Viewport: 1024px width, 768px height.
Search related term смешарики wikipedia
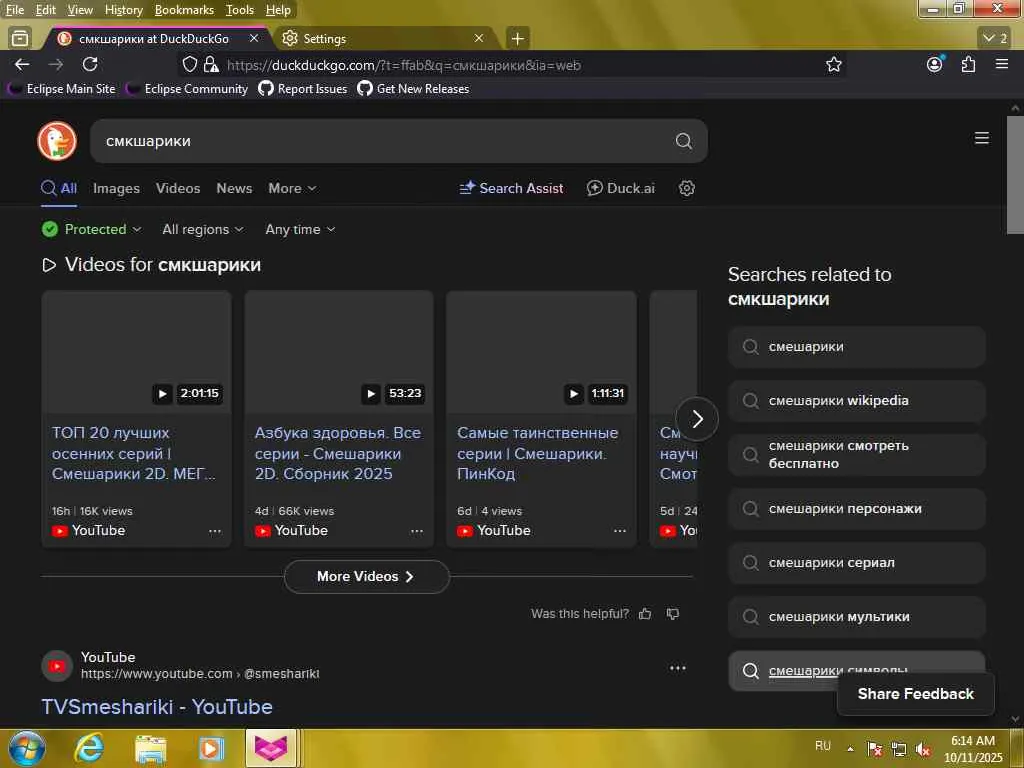click(x=856, y=401)
